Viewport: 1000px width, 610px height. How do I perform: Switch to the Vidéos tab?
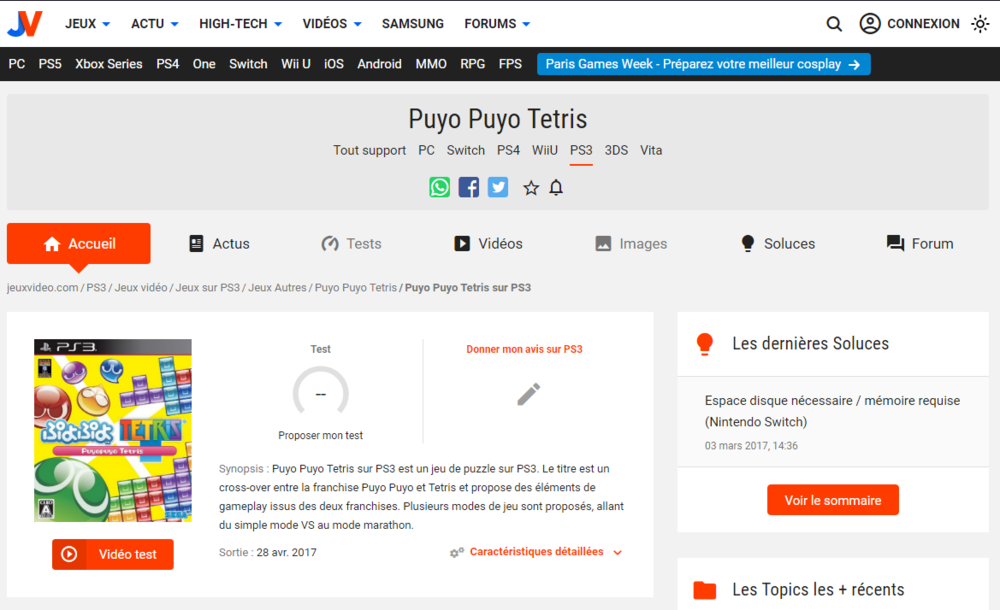coord(488,244)
